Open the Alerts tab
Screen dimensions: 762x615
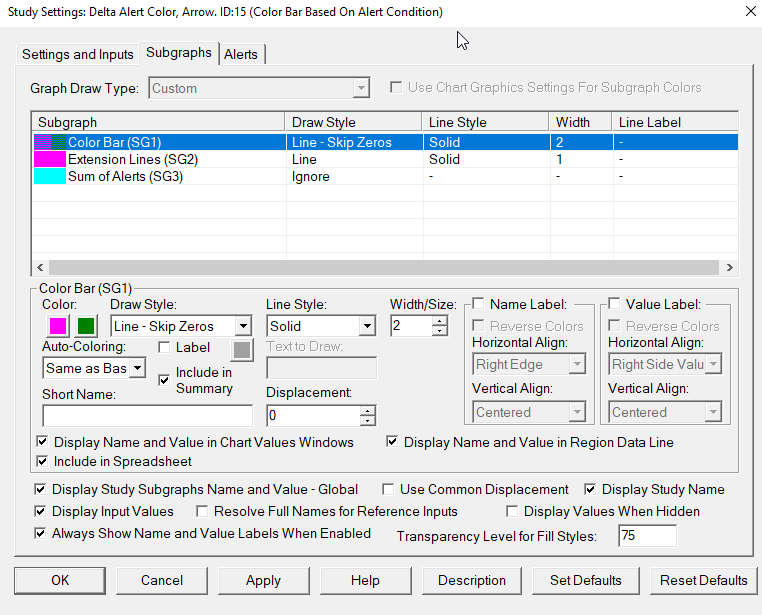coord(241,54)
